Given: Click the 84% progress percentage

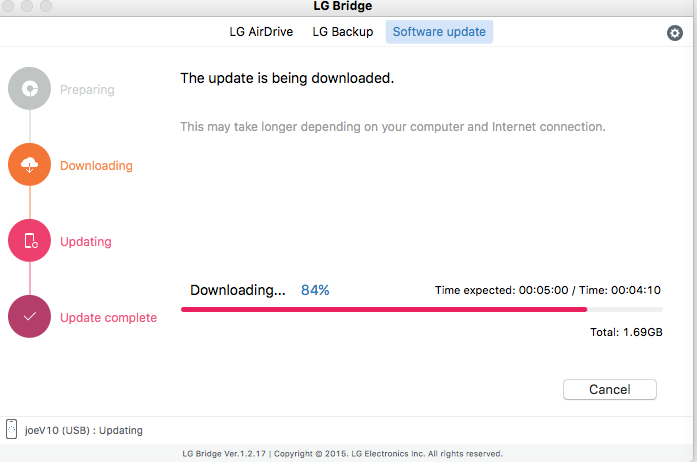Looking at the screenshot, I should pyautogui.click(x=315, y=290).
